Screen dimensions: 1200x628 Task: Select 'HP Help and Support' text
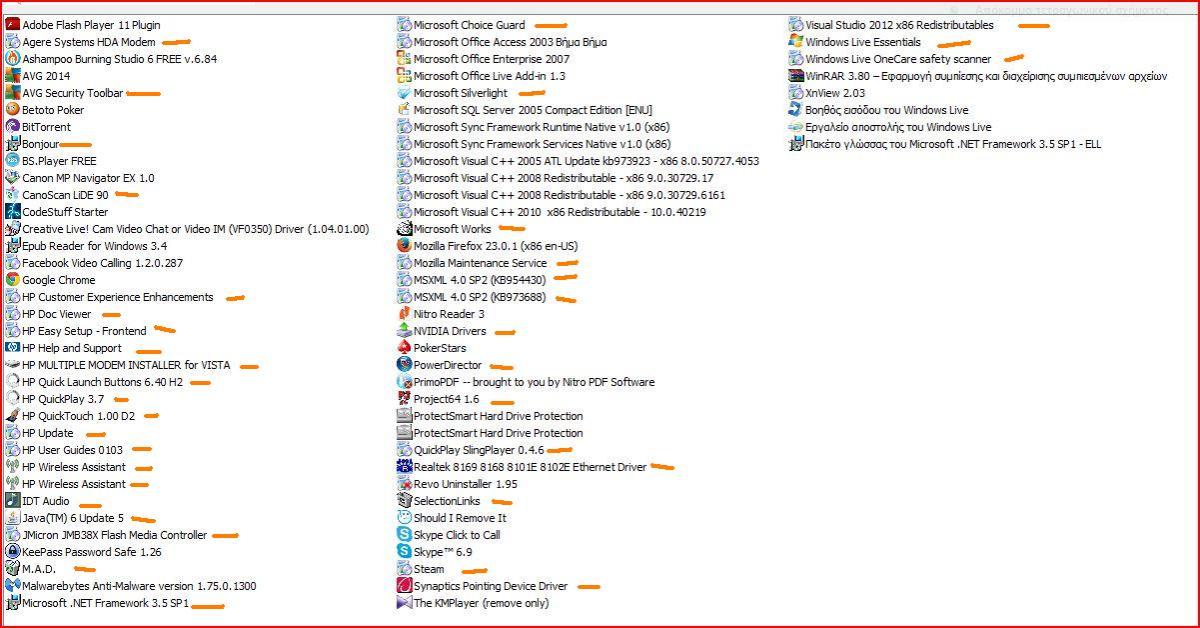coord(72,348)
